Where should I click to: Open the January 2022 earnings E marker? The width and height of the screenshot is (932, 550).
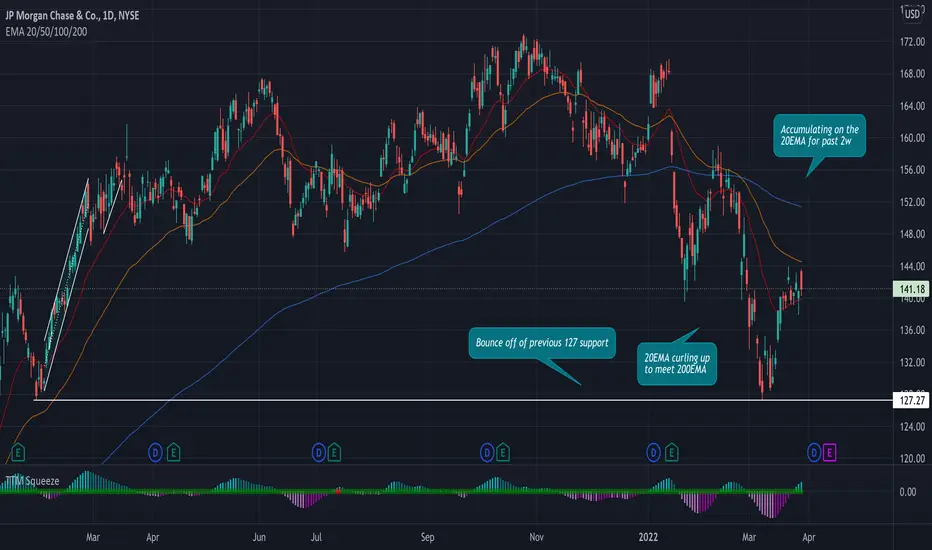(672, 453)
